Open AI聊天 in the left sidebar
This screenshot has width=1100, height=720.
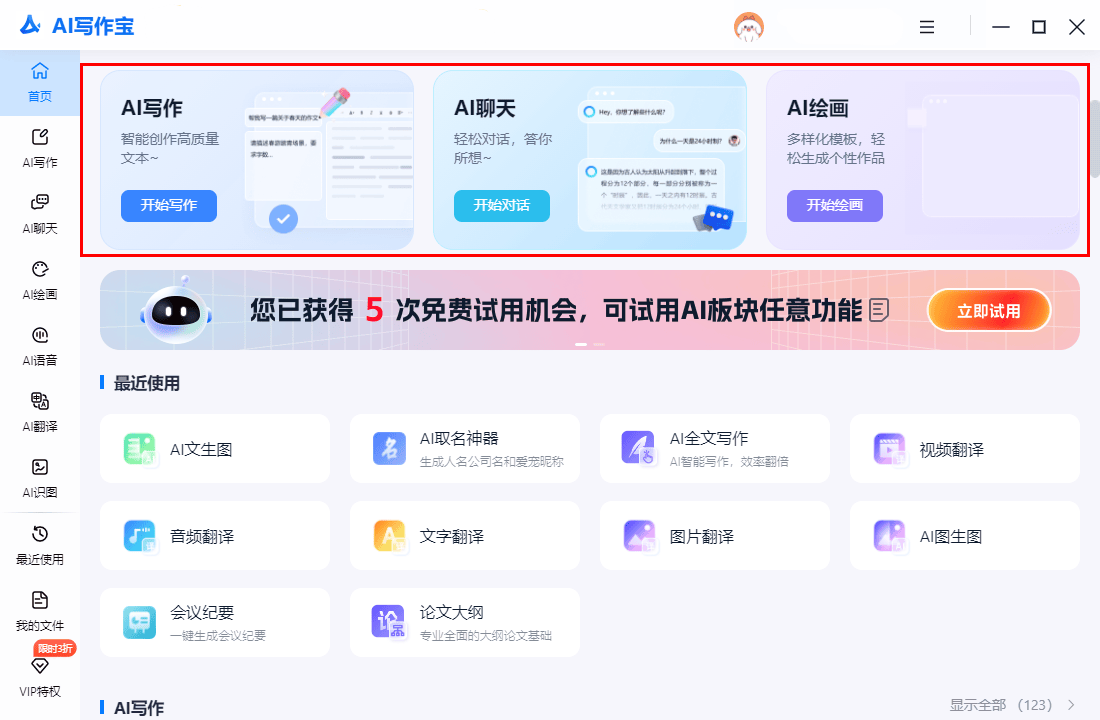pos(40,213)
